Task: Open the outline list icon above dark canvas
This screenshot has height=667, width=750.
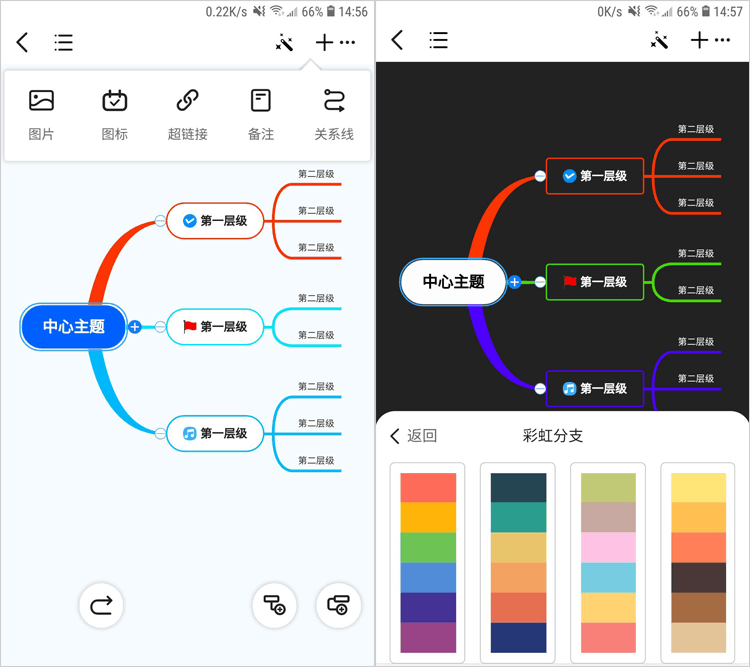Action: [x=438, y=40]
